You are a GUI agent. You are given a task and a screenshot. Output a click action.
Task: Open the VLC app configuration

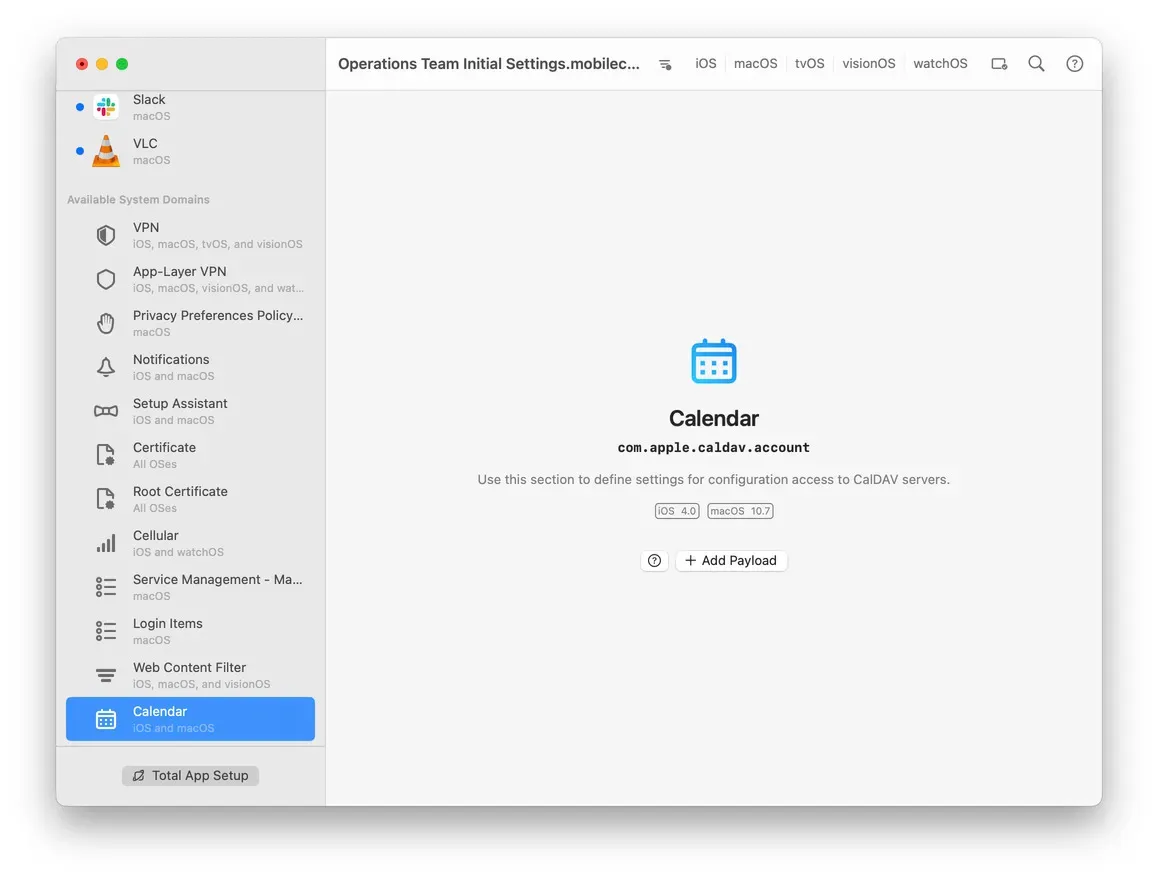pos(145,150)
